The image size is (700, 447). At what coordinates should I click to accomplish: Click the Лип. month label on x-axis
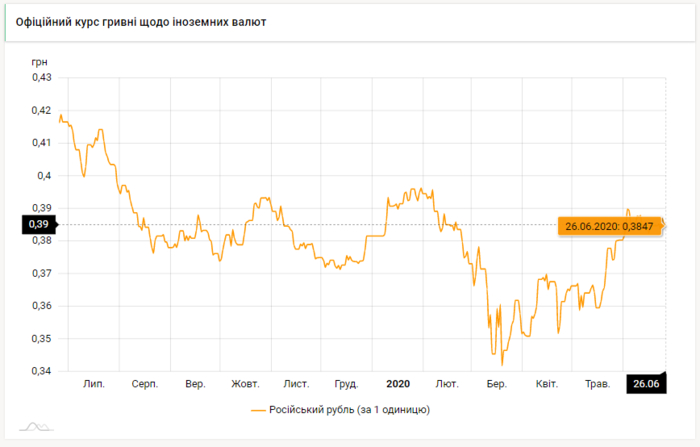click(x=94, y=384)
